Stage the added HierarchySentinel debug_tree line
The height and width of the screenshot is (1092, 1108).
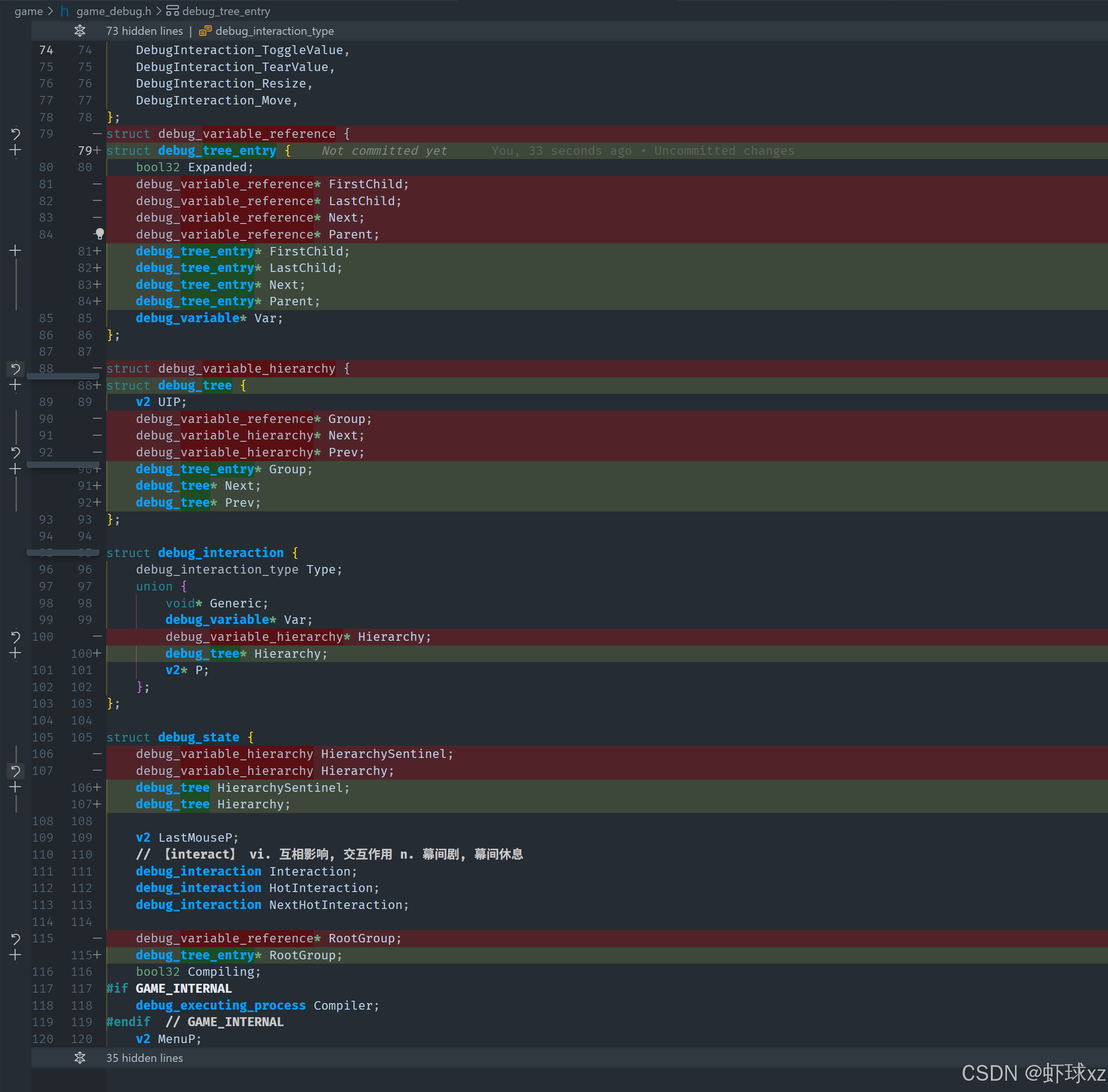(x=16, y=788)
